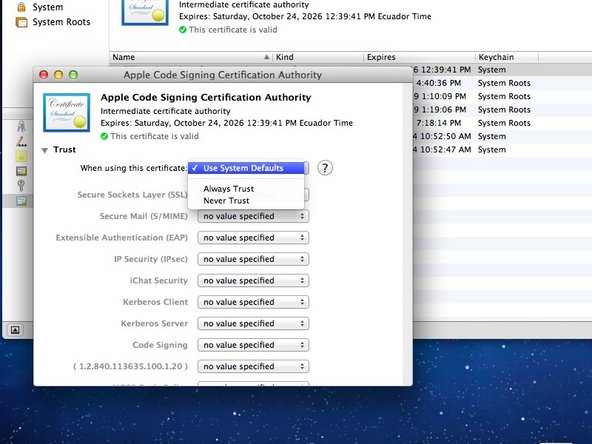Click the dialog scrollbar on the right edge
This screenshot has width=592, height=444.
(407, 234)
